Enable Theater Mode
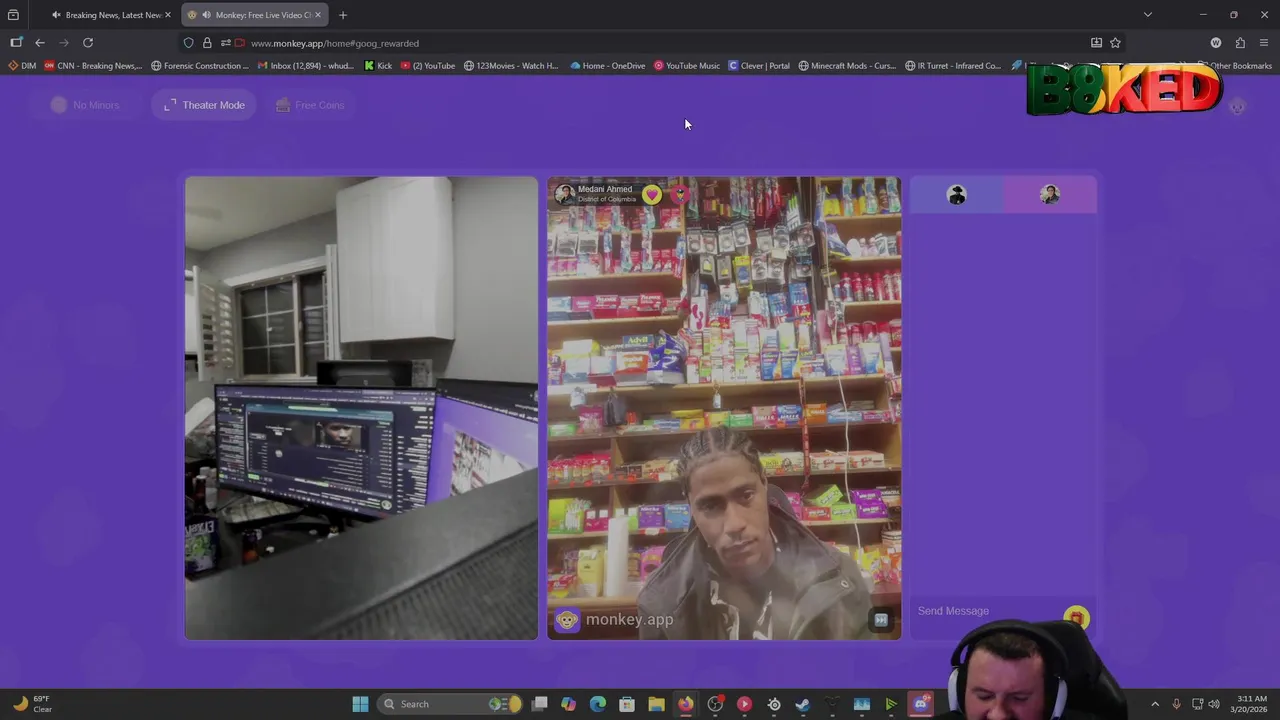Screen dimensions: 1280x720 coord(204,105)
